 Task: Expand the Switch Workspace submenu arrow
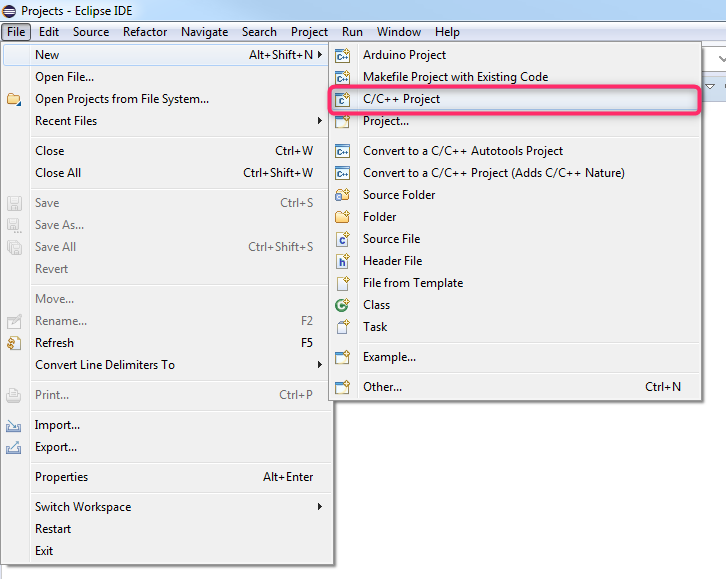pos(319,507)
